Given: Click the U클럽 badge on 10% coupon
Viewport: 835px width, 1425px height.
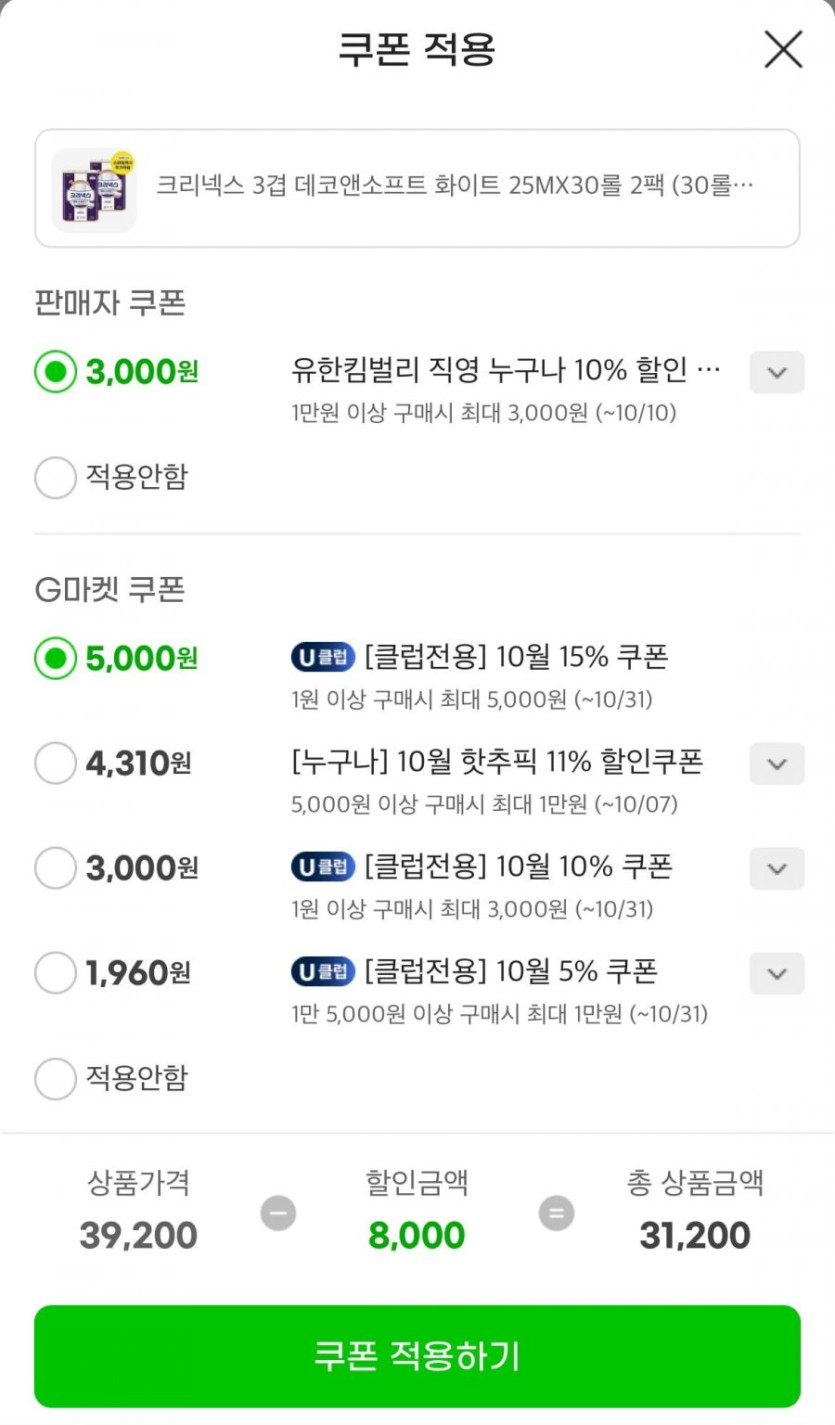Looking at the screenshot, I should tap(323, 866).
